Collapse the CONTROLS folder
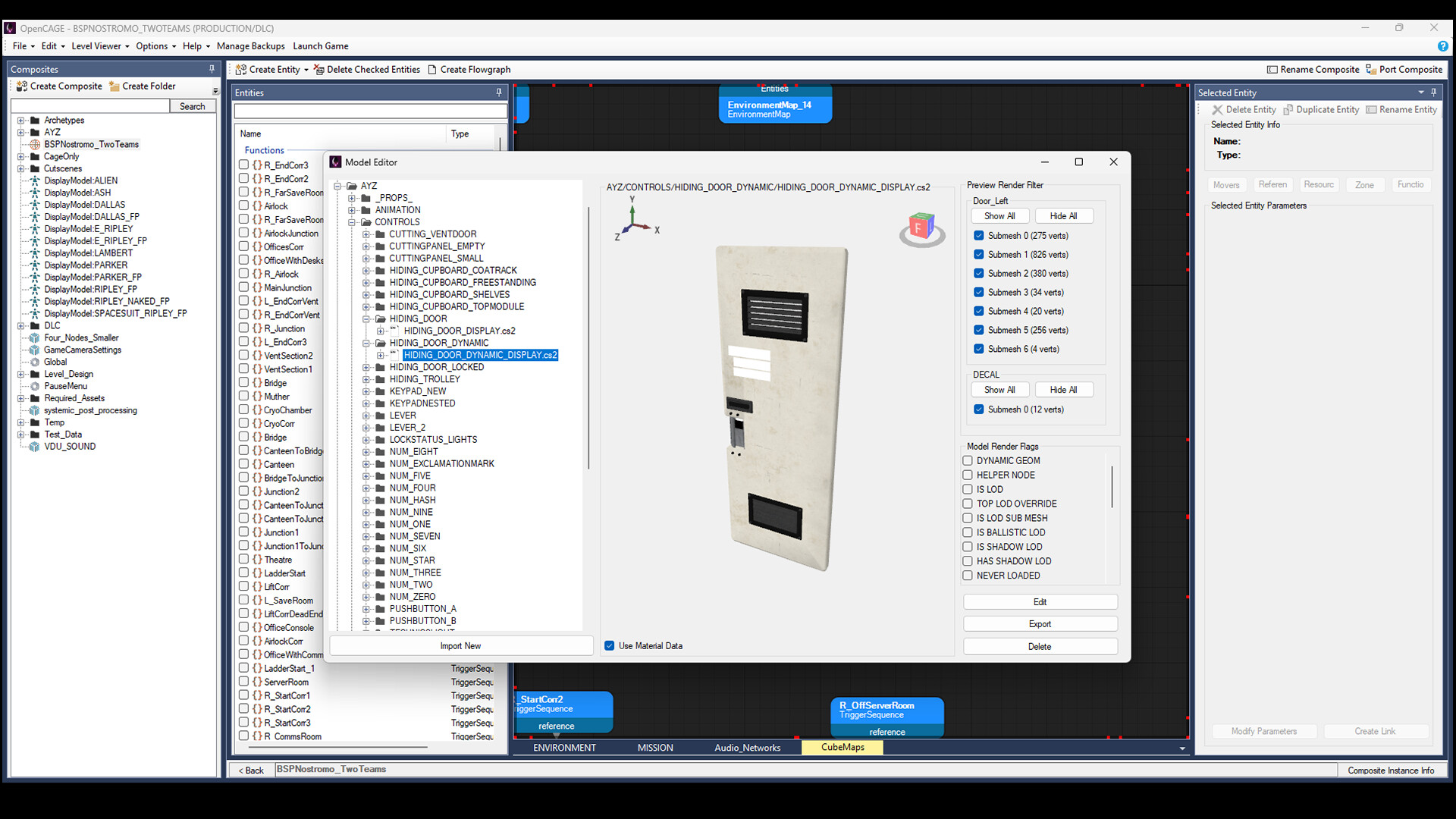 tap(352, 222)
